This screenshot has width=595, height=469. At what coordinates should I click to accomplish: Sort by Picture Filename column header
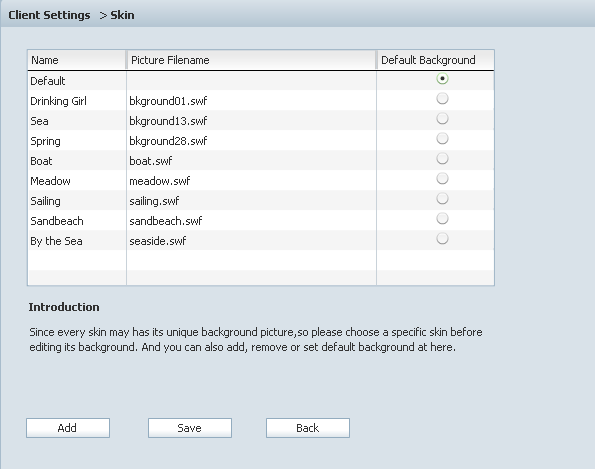251,60
